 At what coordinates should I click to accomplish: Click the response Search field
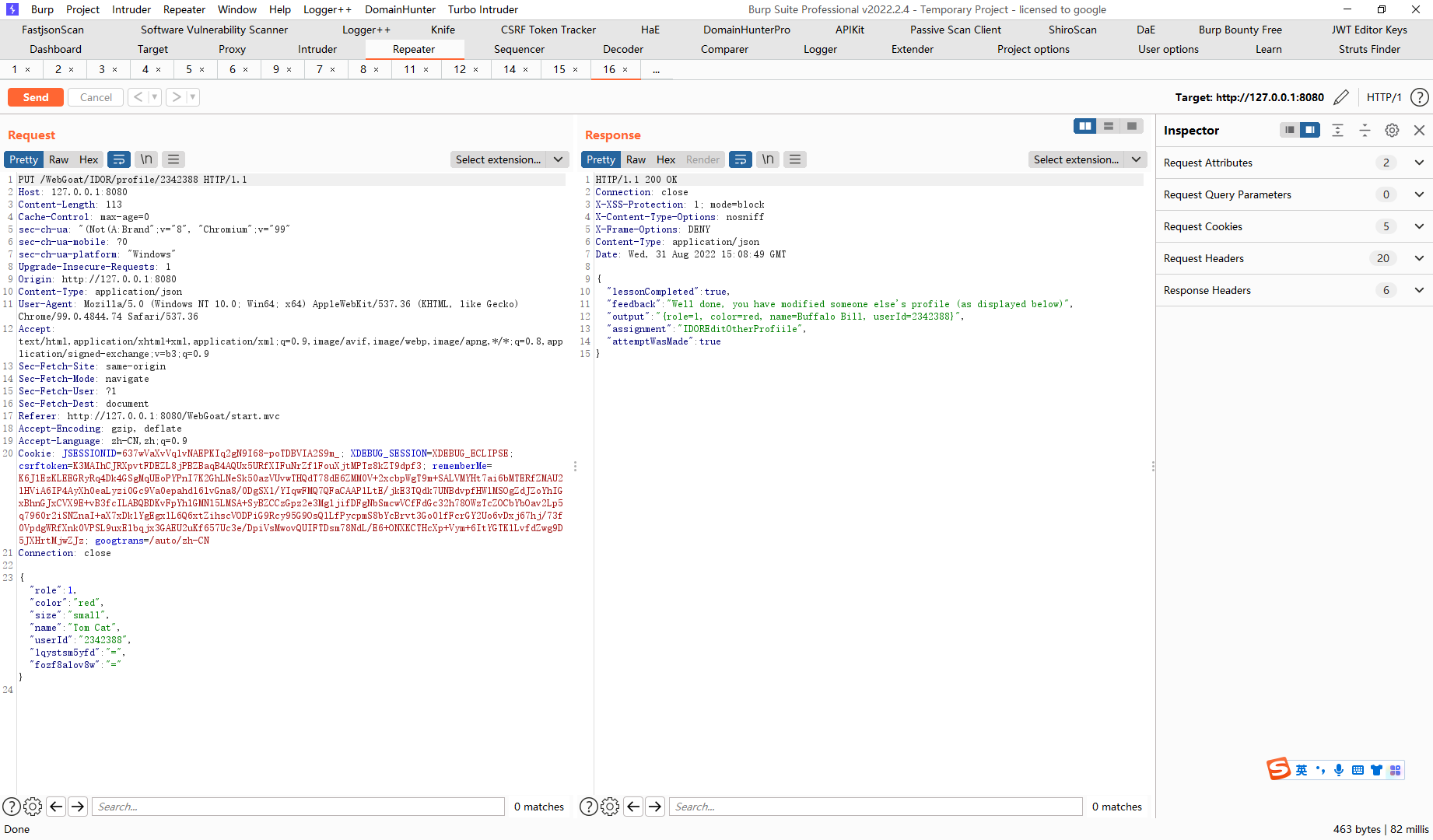pyautogui.click(x=876, y=807)
